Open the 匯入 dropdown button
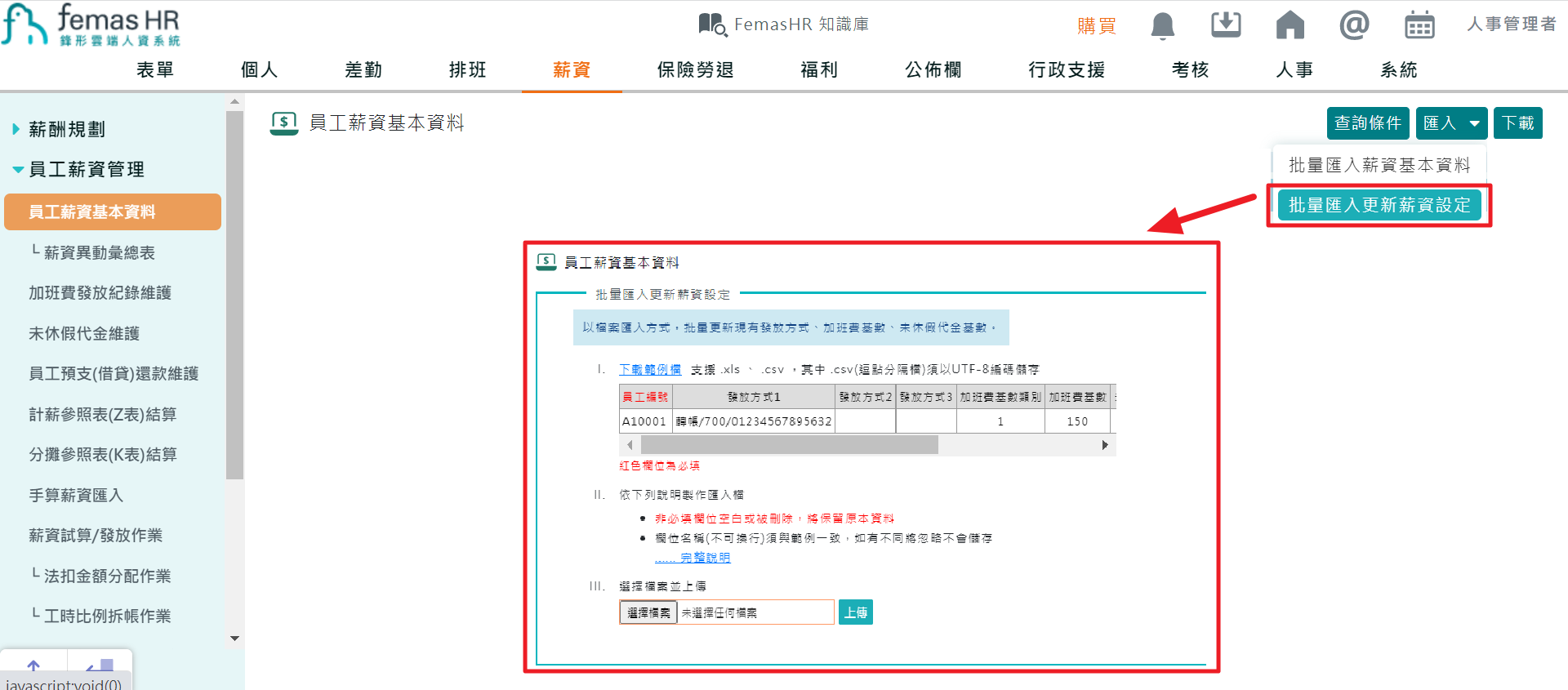1568x690 pixels. coord(1451,123)
